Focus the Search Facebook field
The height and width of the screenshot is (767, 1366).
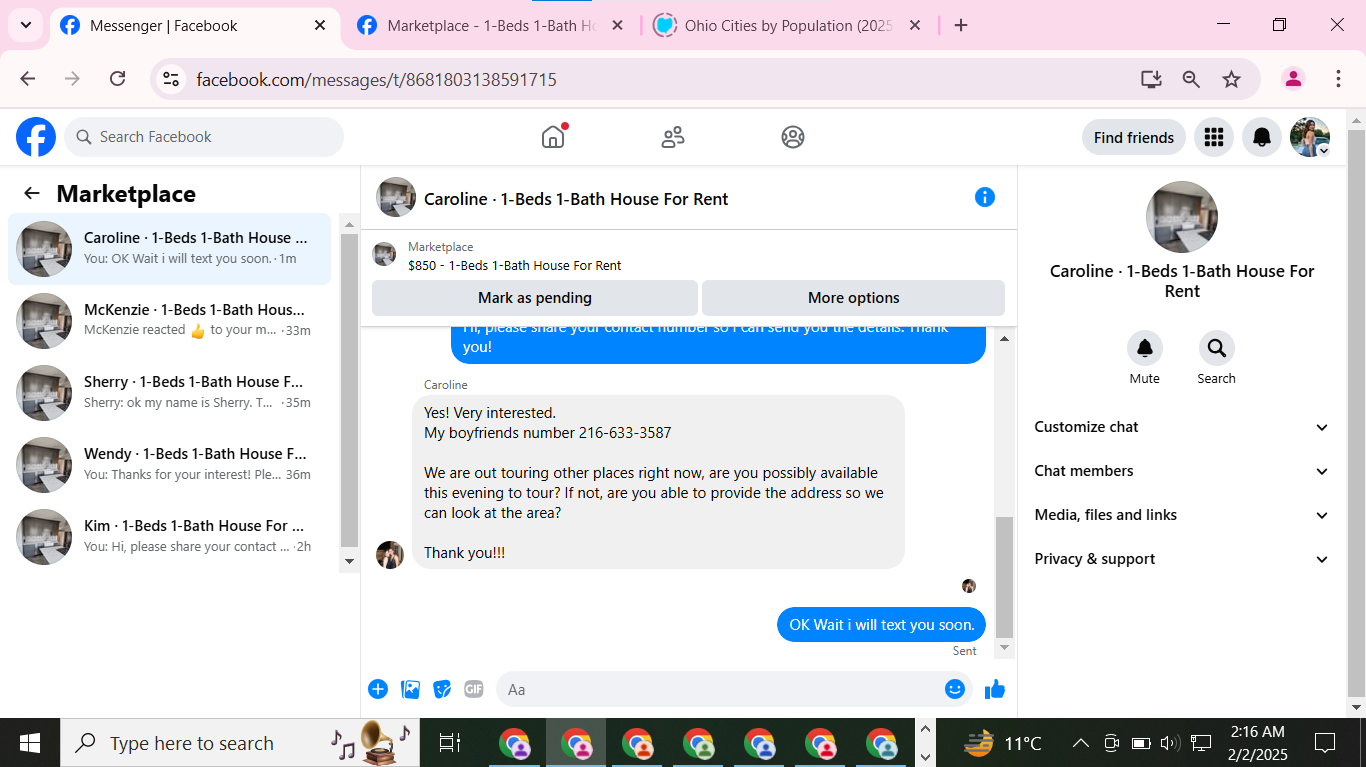point(204,137)
